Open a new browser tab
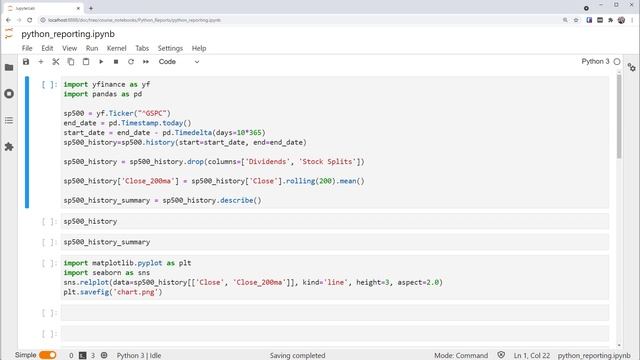 click(x=91, y=8)
